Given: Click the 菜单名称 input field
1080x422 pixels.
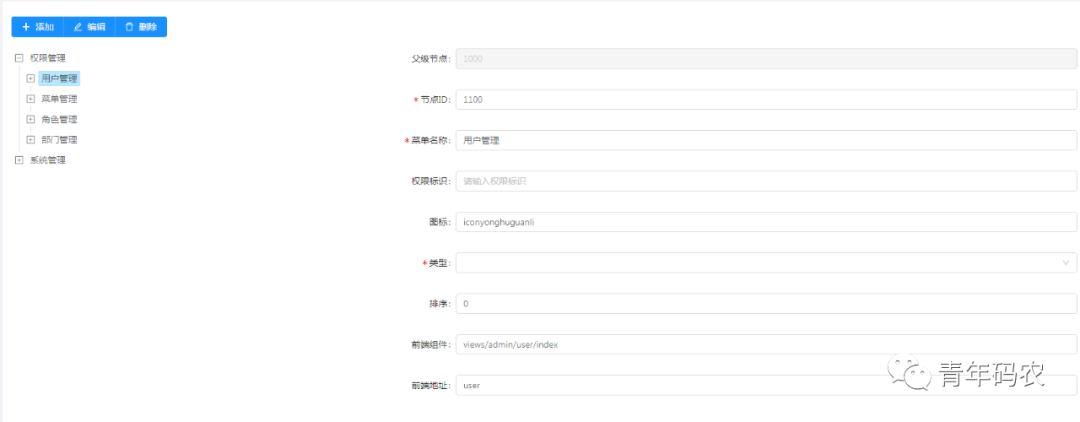Looking at the screenshot, I should click(x=766, y=140).
